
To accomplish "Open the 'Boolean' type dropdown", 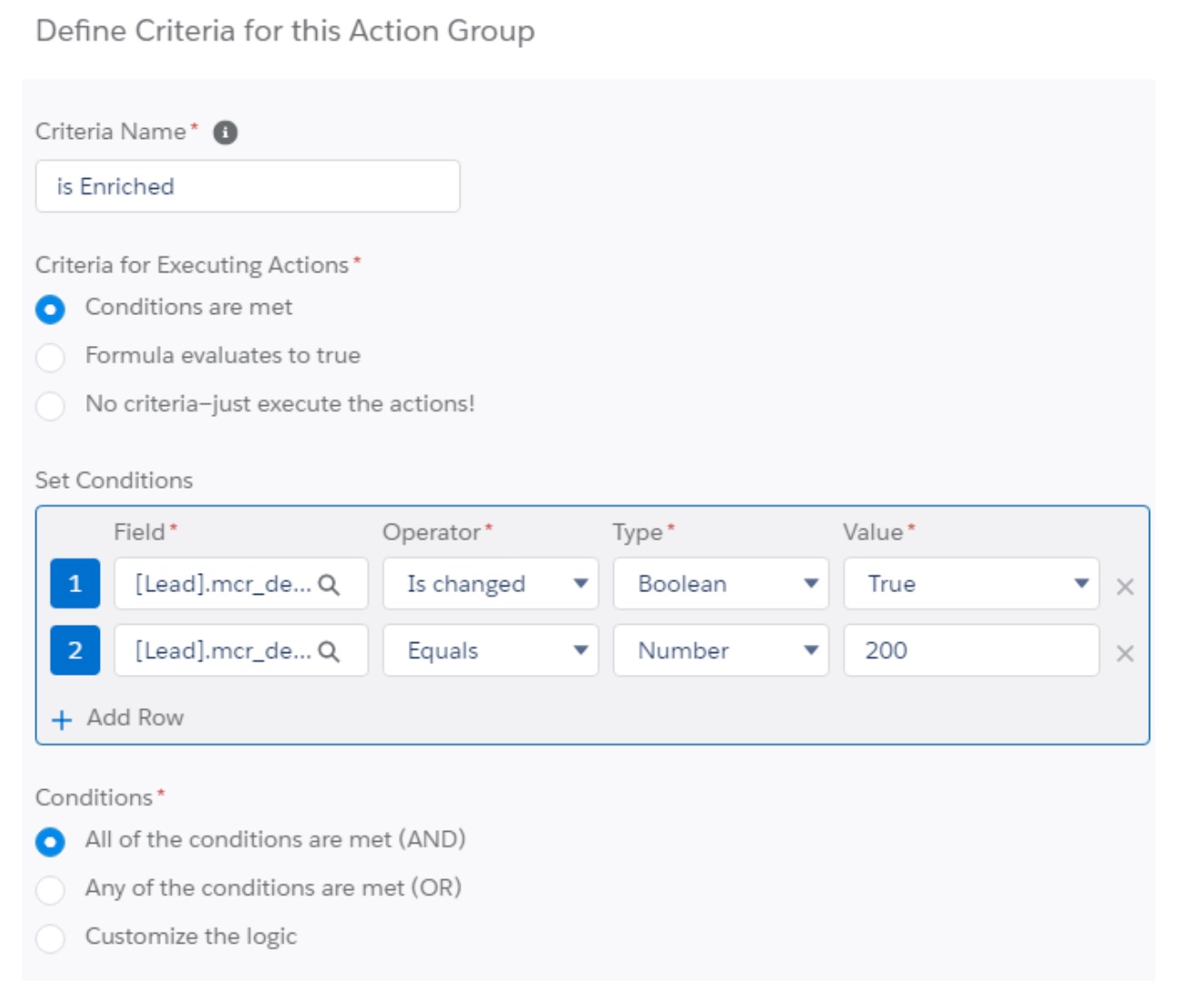I will point(721,583).
